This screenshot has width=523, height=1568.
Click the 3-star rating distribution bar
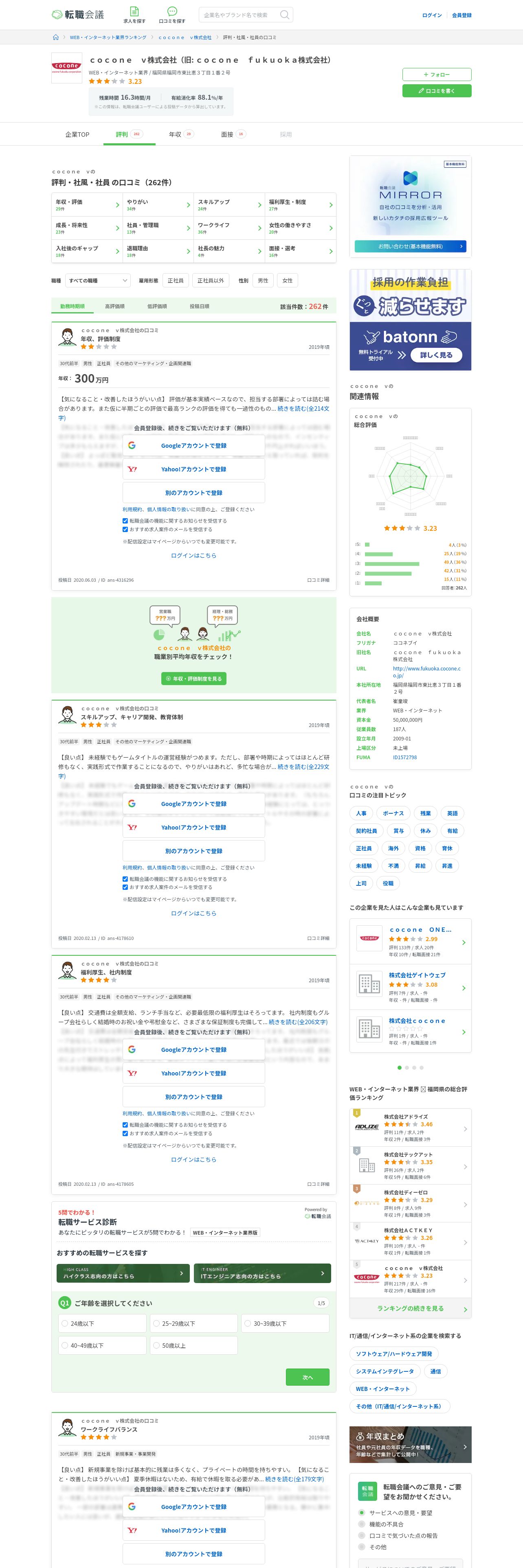click(x=392, y=563)
